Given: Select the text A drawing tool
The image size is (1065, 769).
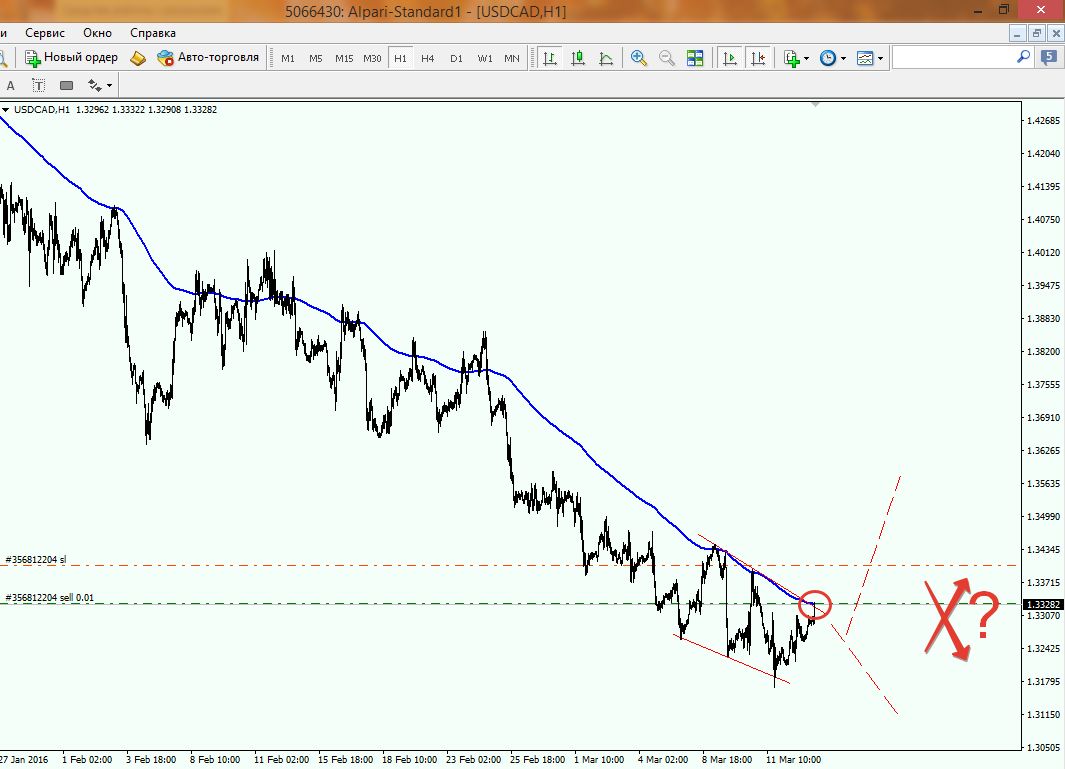Looking at the screenshot, I should 10,86.
